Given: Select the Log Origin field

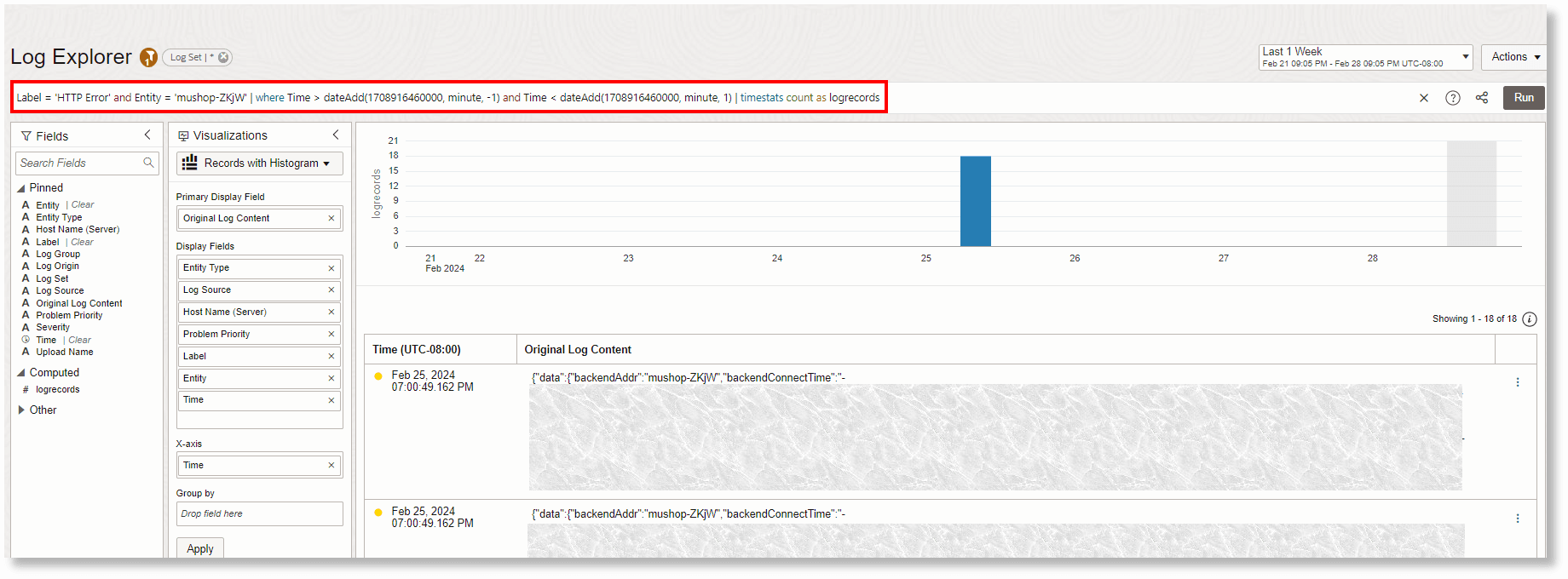Looking at the screenshot, I should click(57, 266).
